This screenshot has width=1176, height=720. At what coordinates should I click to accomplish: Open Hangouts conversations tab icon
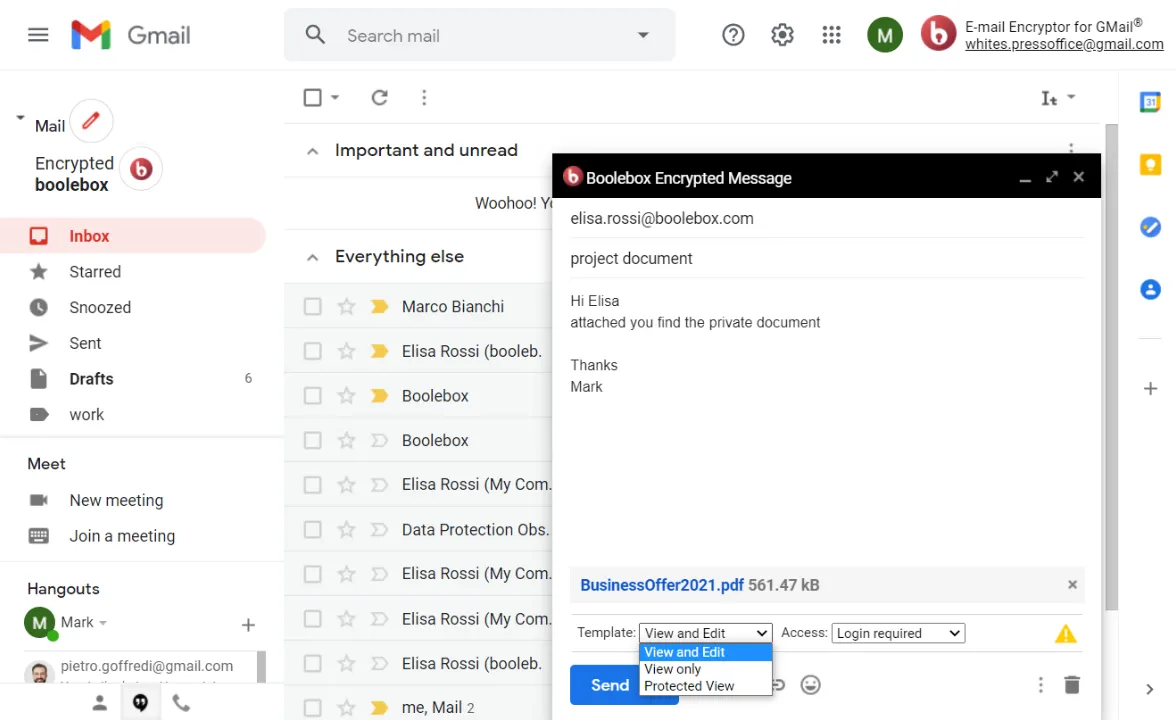(x=140, y=703)
